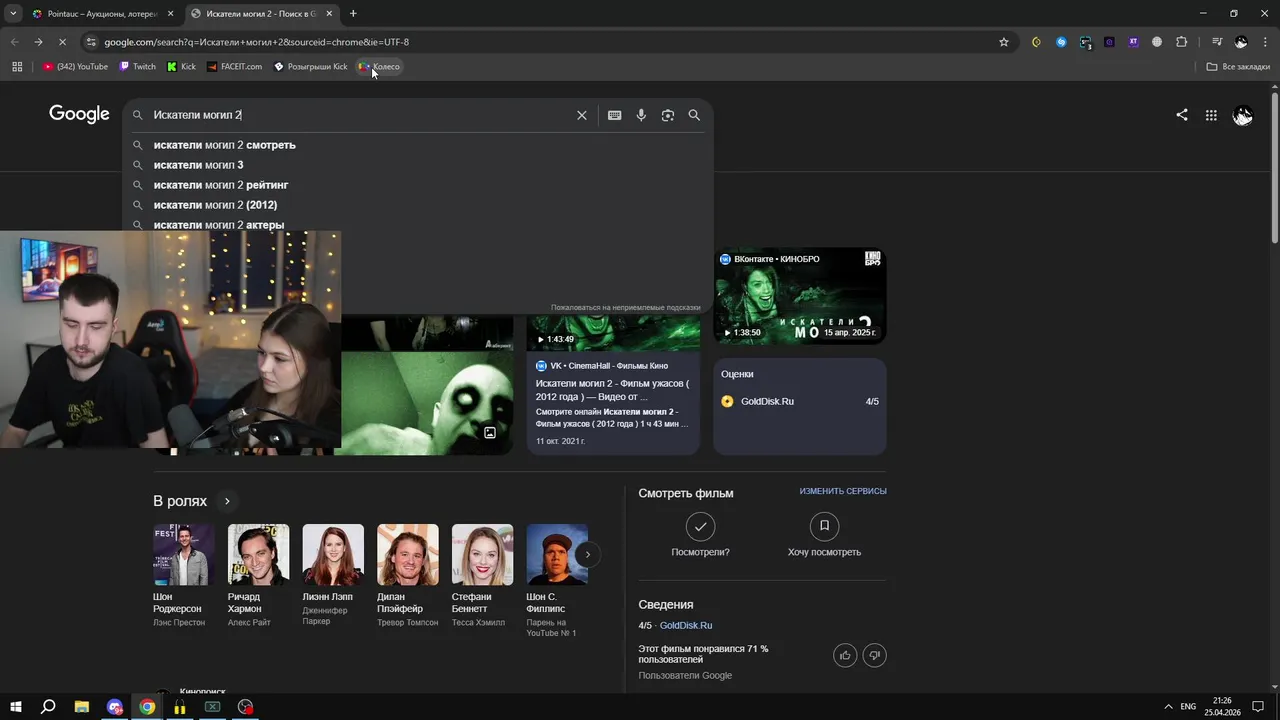Image resolution: width=1280 pixels, height=720 pixels.
Task: Open the tab search dropdown arrow
Action: [x=13, y=14]
